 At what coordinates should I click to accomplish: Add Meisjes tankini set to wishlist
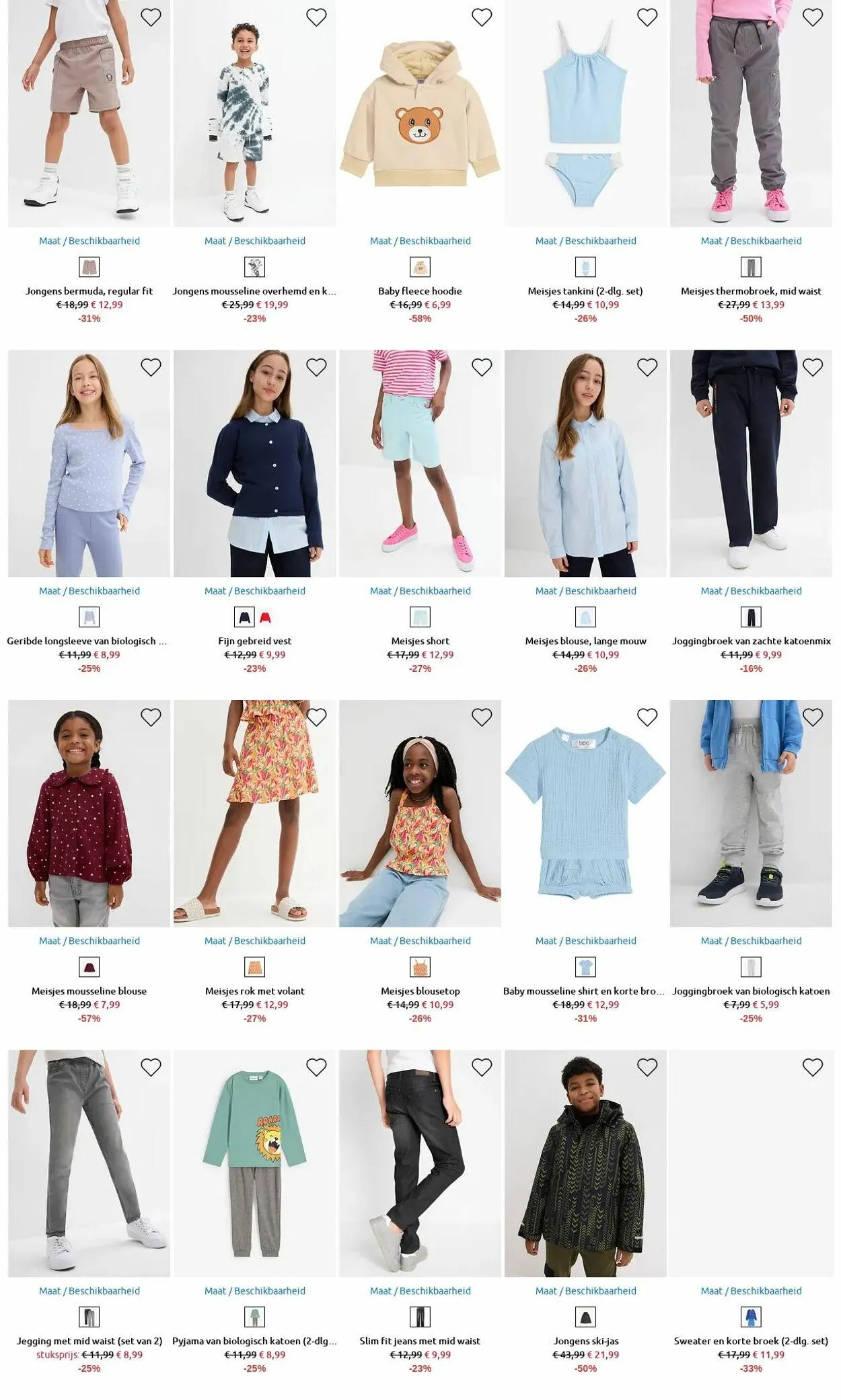(x=647, y=17)
